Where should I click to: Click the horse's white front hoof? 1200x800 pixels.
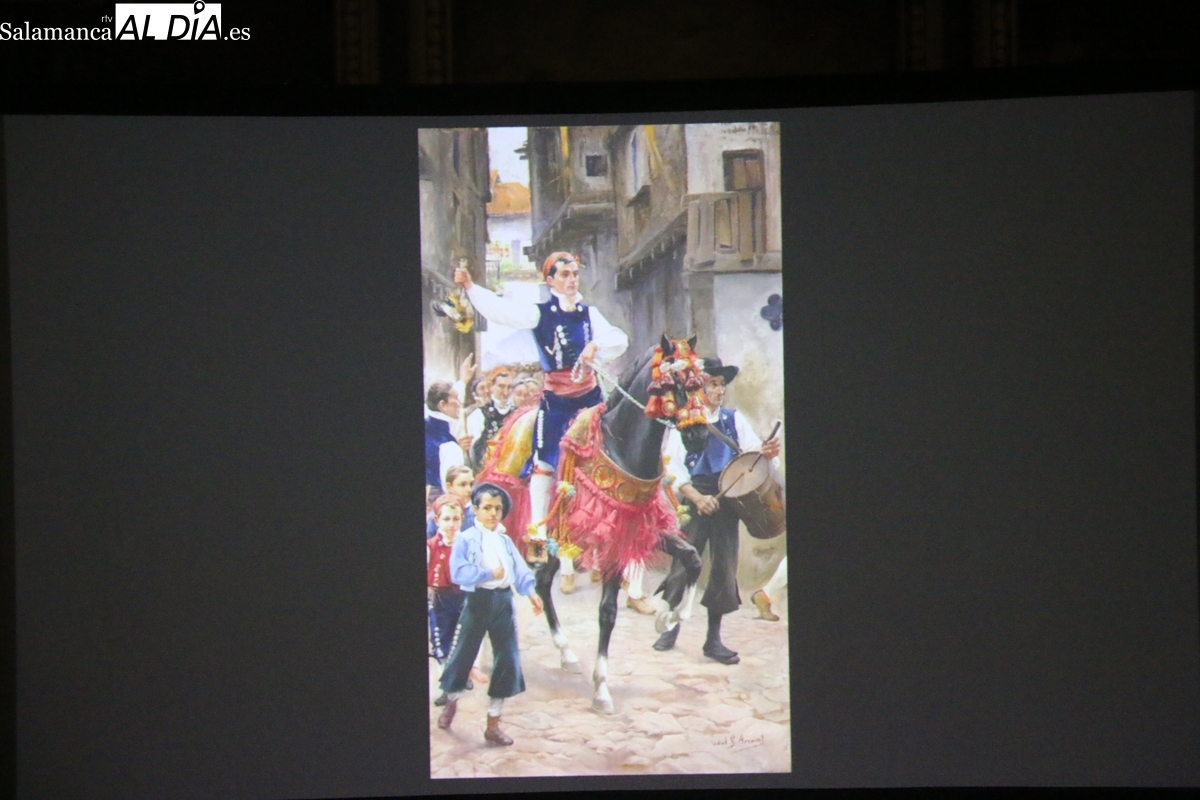602,702
